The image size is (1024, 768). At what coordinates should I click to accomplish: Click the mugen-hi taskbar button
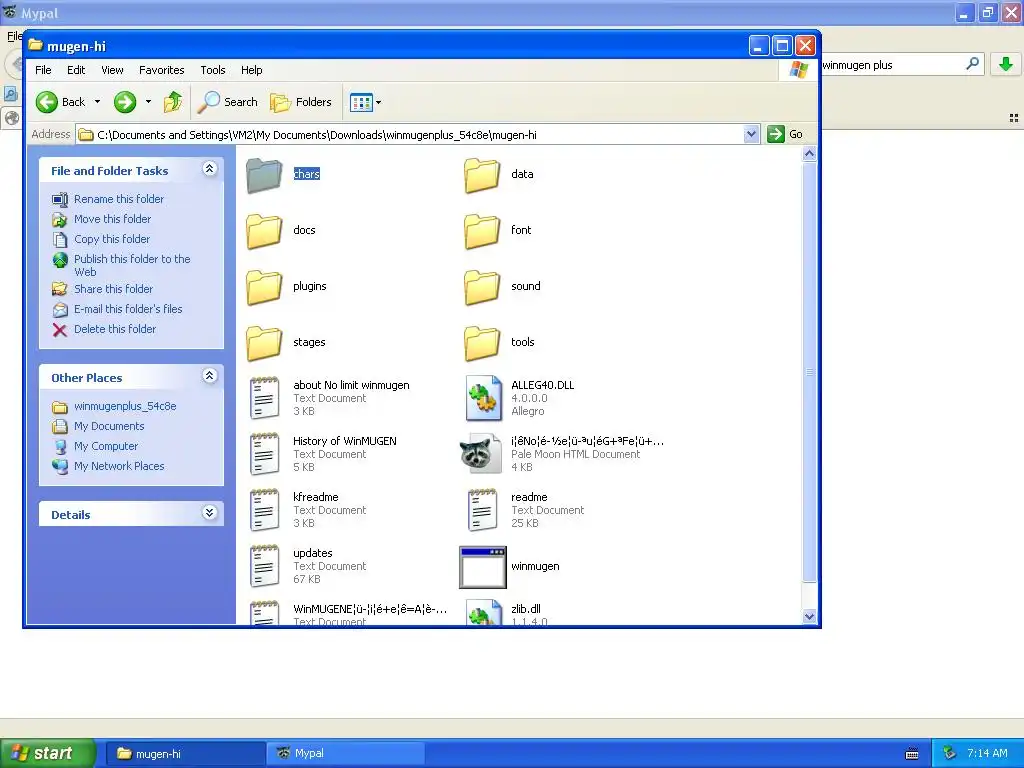click(x=185, y=754)
